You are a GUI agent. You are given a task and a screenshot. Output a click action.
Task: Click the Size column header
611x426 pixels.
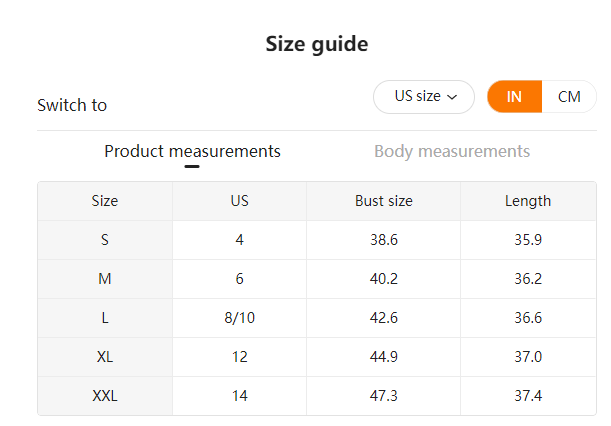point(105,201)
